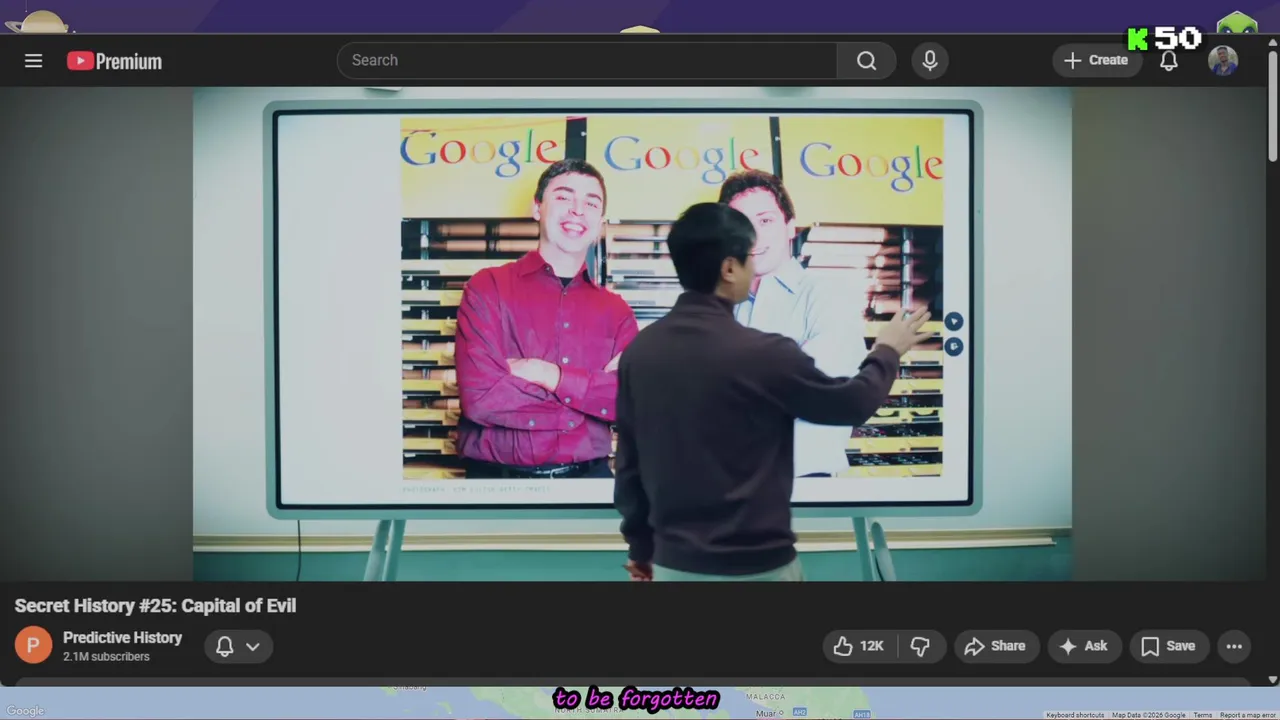
Task: Click the video player to pause
Action: point(632,334)
